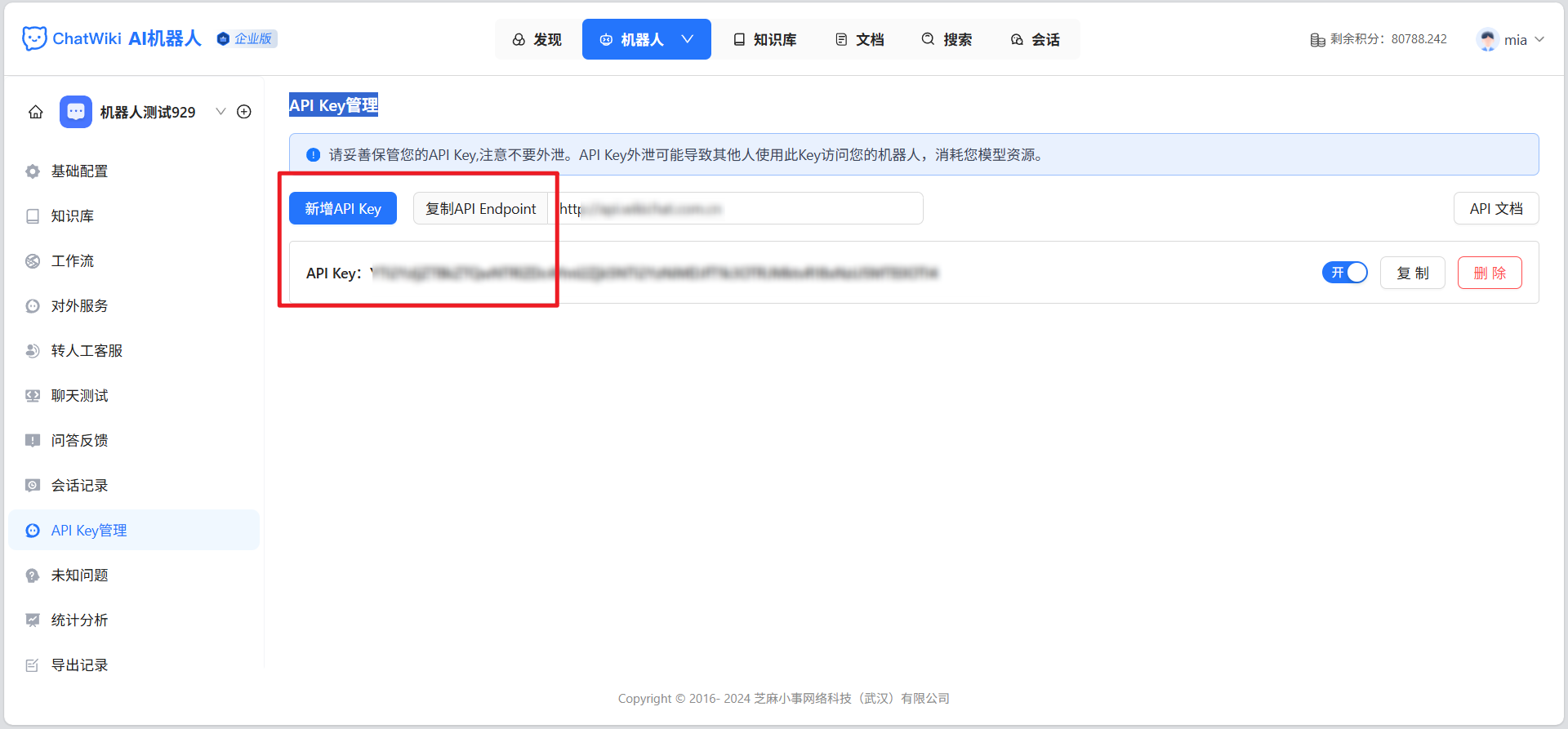Click the 企业版 edition badge
This screenshot has width=1568, height=729.
(x=247, y=39)
